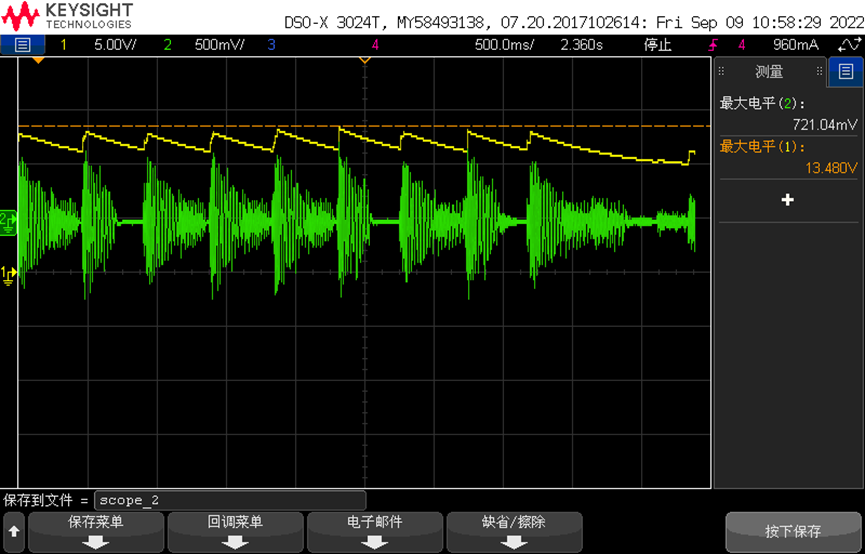Click the 13.480V measurement value
The image size is (865, 554).
[x=832, y=169]
